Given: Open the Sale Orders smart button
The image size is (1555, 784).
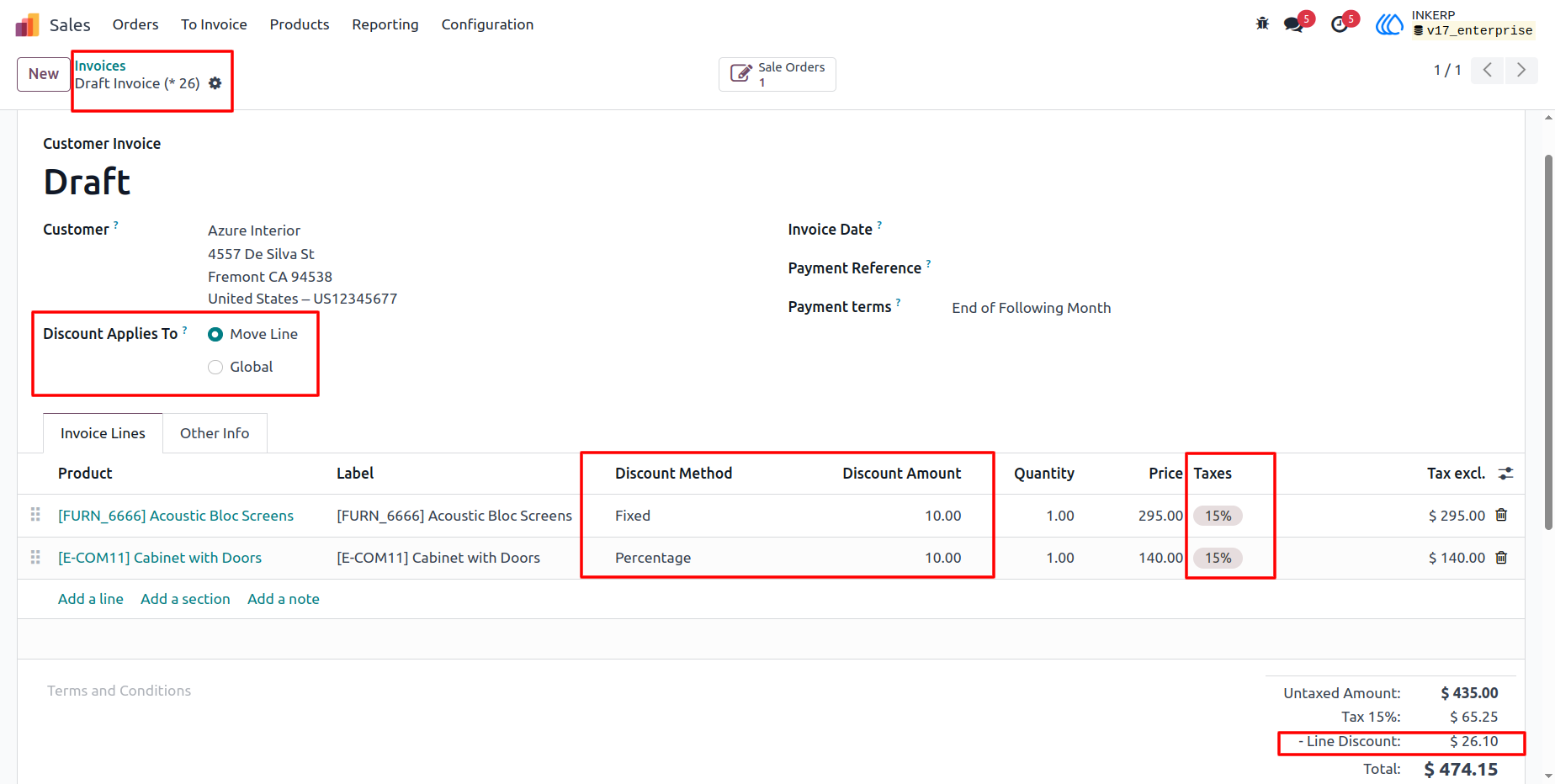Looking at the screenshot, I should (x=777, y=74).
